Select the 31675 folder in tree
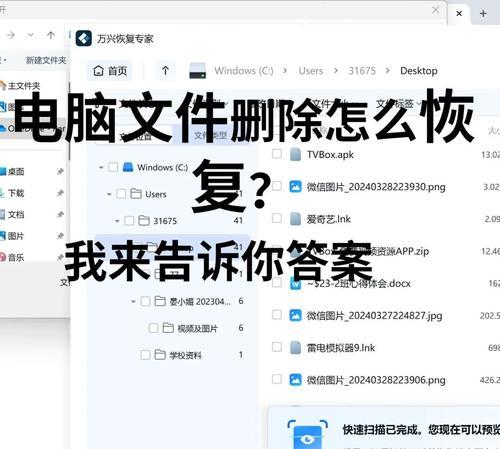 (x=165, y=221)
